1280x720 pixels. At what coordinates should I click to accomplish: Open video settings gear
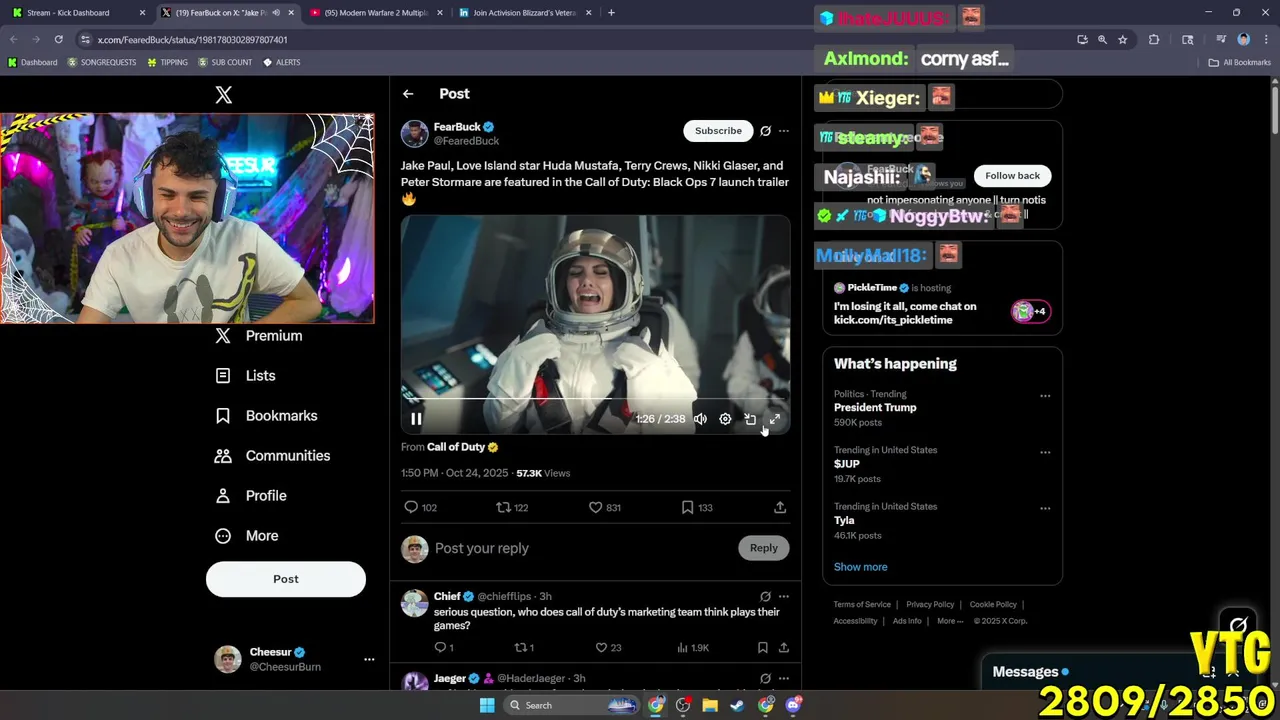(725, 419)
